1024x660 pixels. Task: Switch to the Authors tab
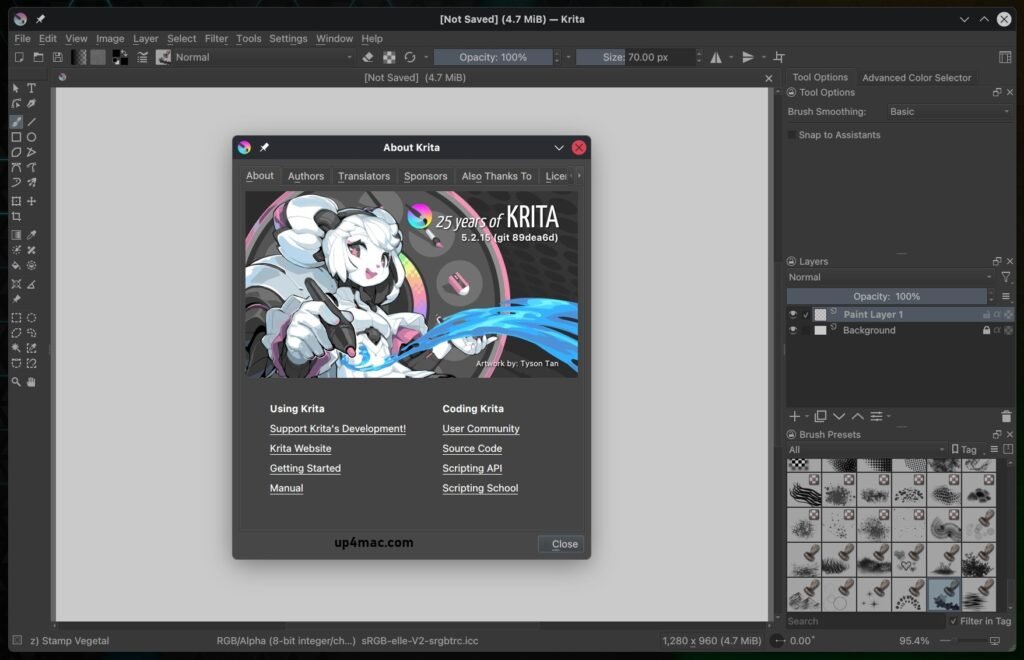(305, 176)
